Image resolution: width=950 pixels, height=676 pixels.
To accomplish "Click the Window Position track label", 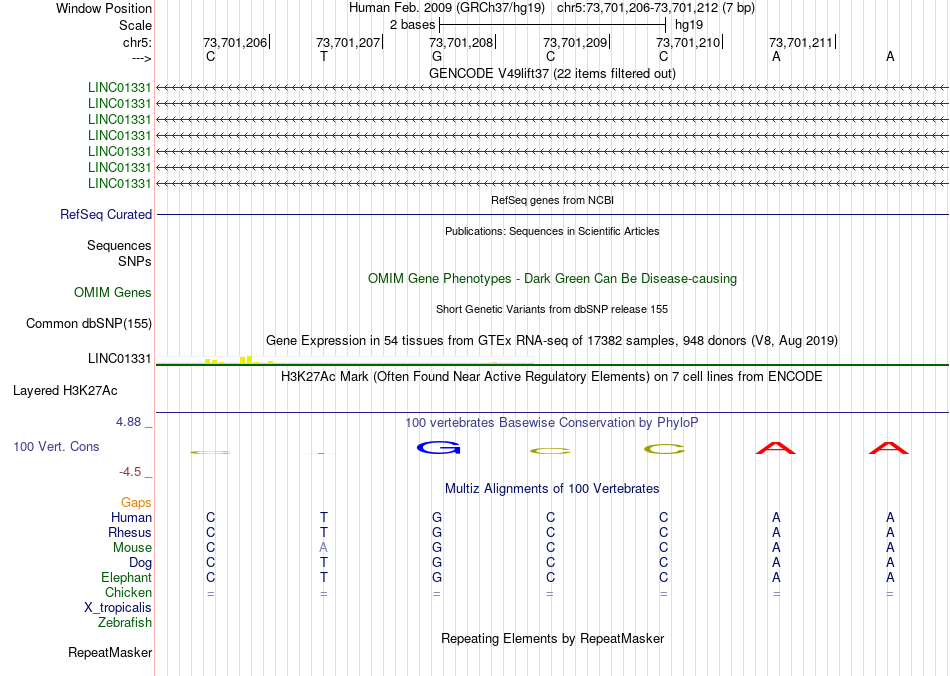I will [x=104, y=8].
